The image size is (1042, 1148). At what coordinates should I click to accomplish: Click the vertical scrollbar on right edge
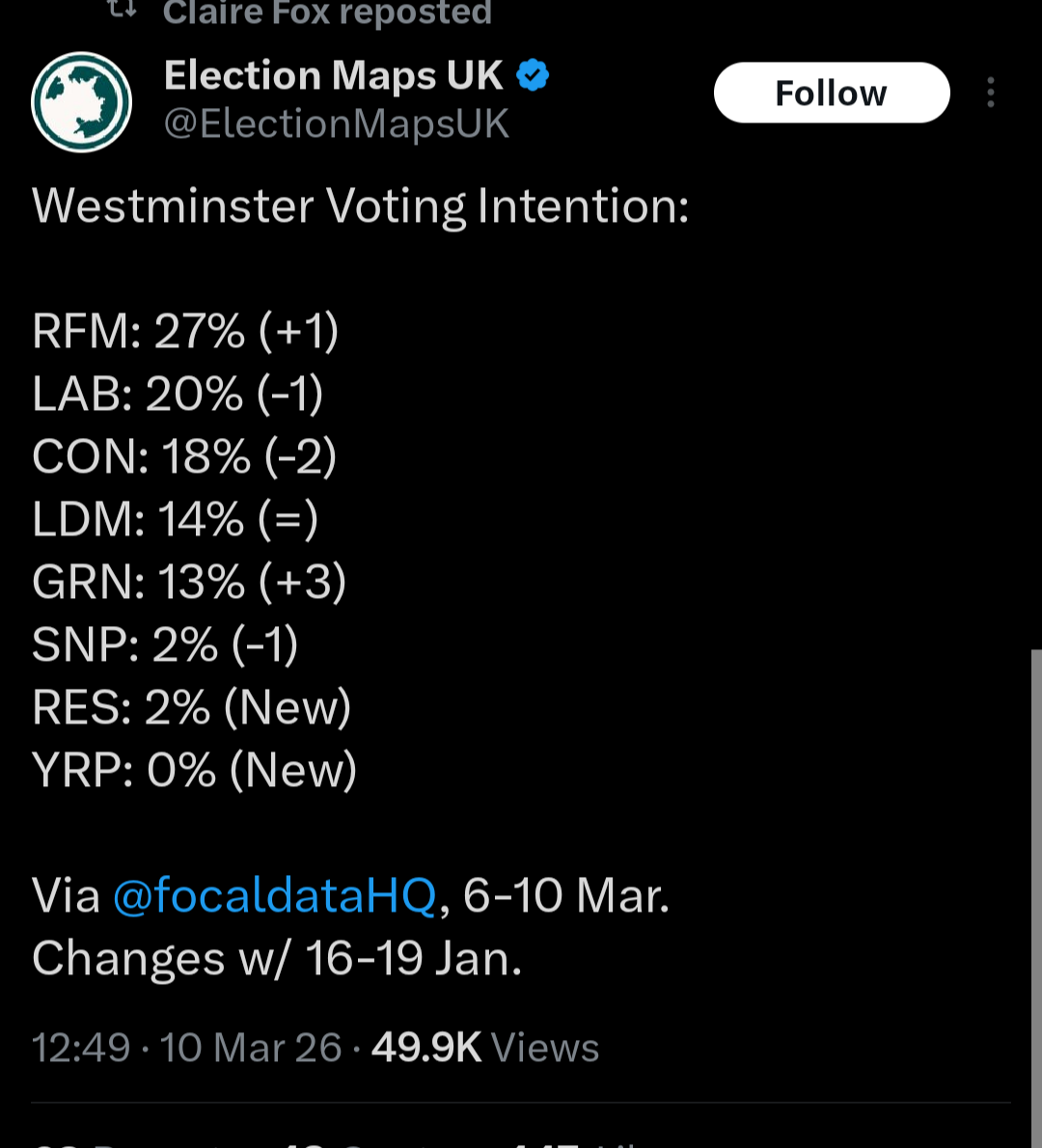1036,868
